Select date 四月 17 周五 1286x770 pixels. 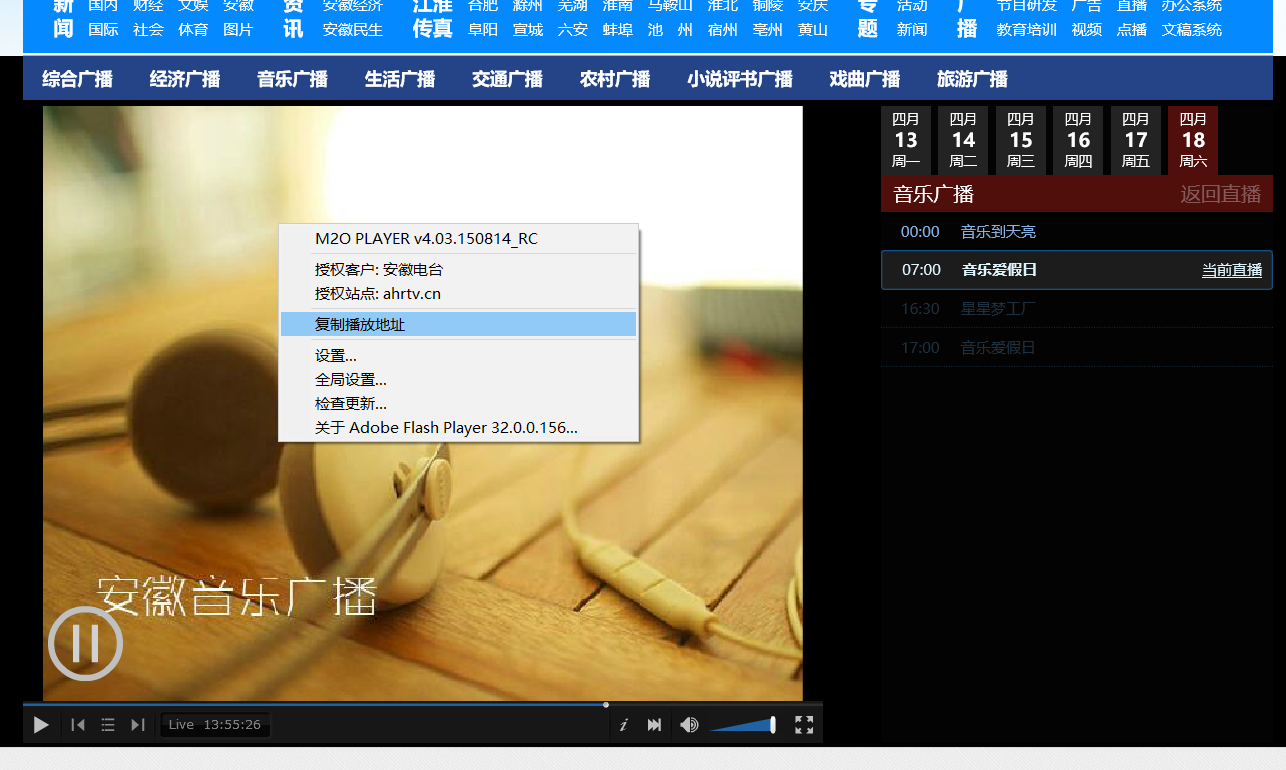tap(1136, 140)
